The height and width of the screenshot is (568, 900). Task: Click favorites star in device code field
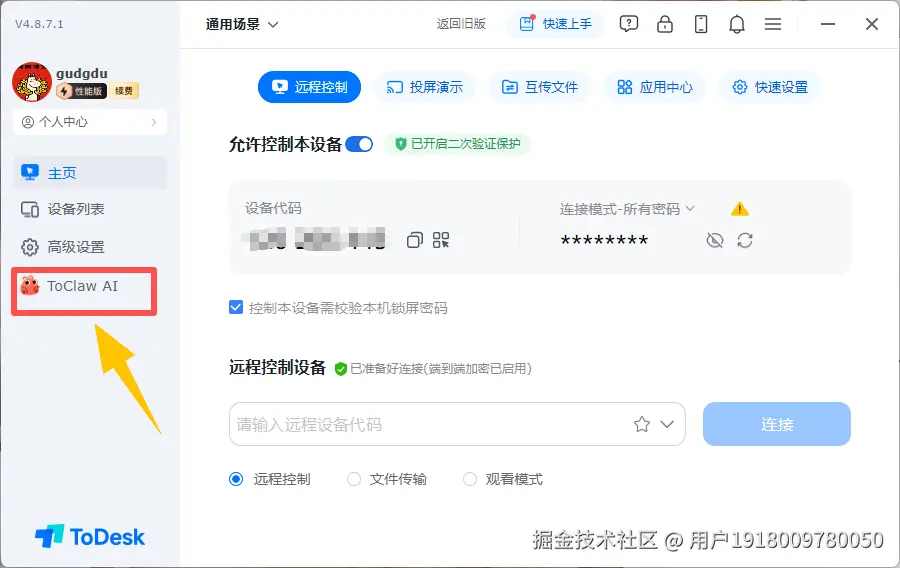click(x=642, y=424)
